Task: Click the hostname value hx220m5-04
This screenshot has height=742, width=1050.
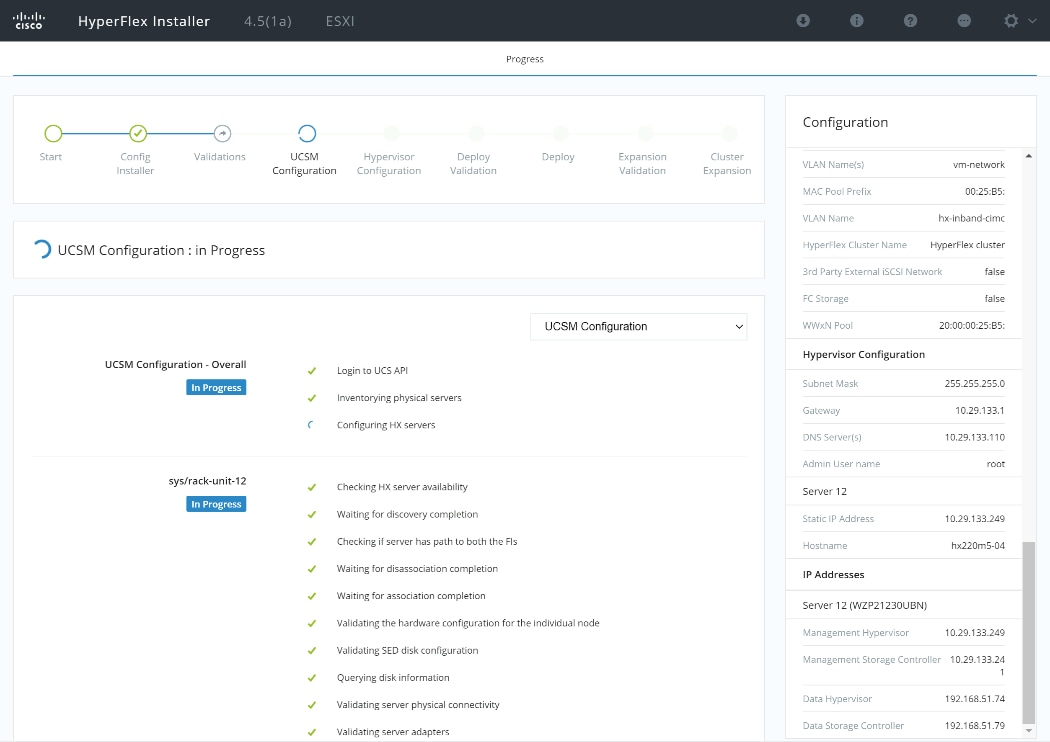Action: point(978,546)
